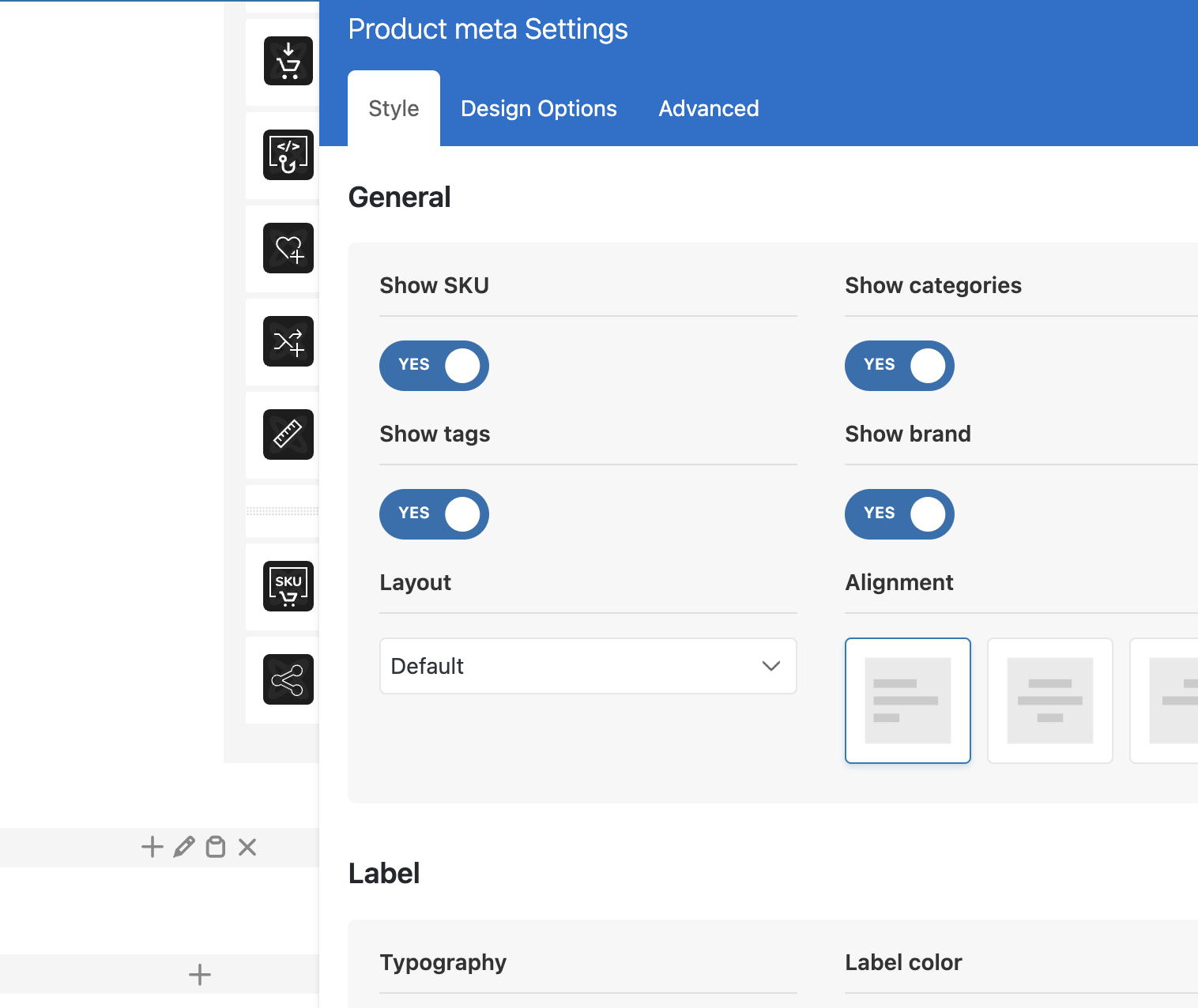Image resolution: width=1198 pixels, height=1008 pixels.
Task: Switch to the Advanced tab
Action: pos(709,108)
